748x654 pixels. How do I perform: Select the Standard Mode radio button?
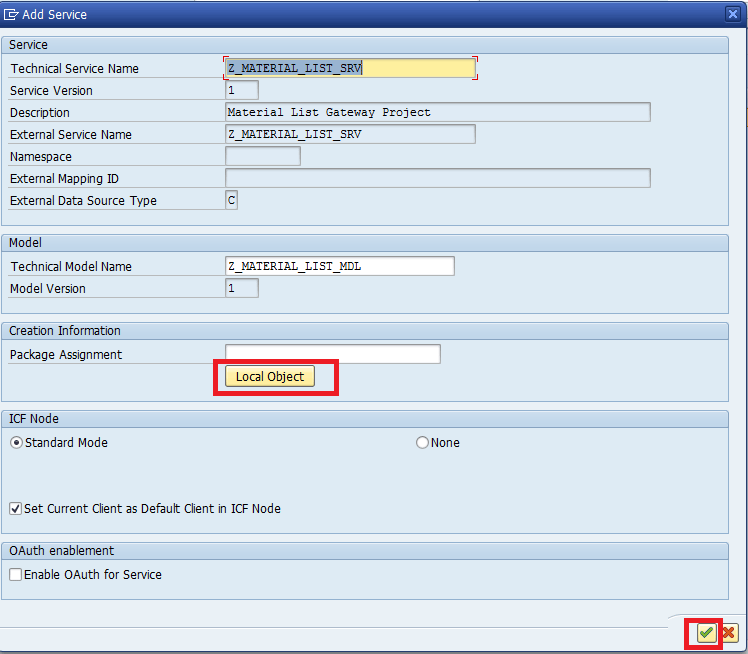tap(16, 442)
